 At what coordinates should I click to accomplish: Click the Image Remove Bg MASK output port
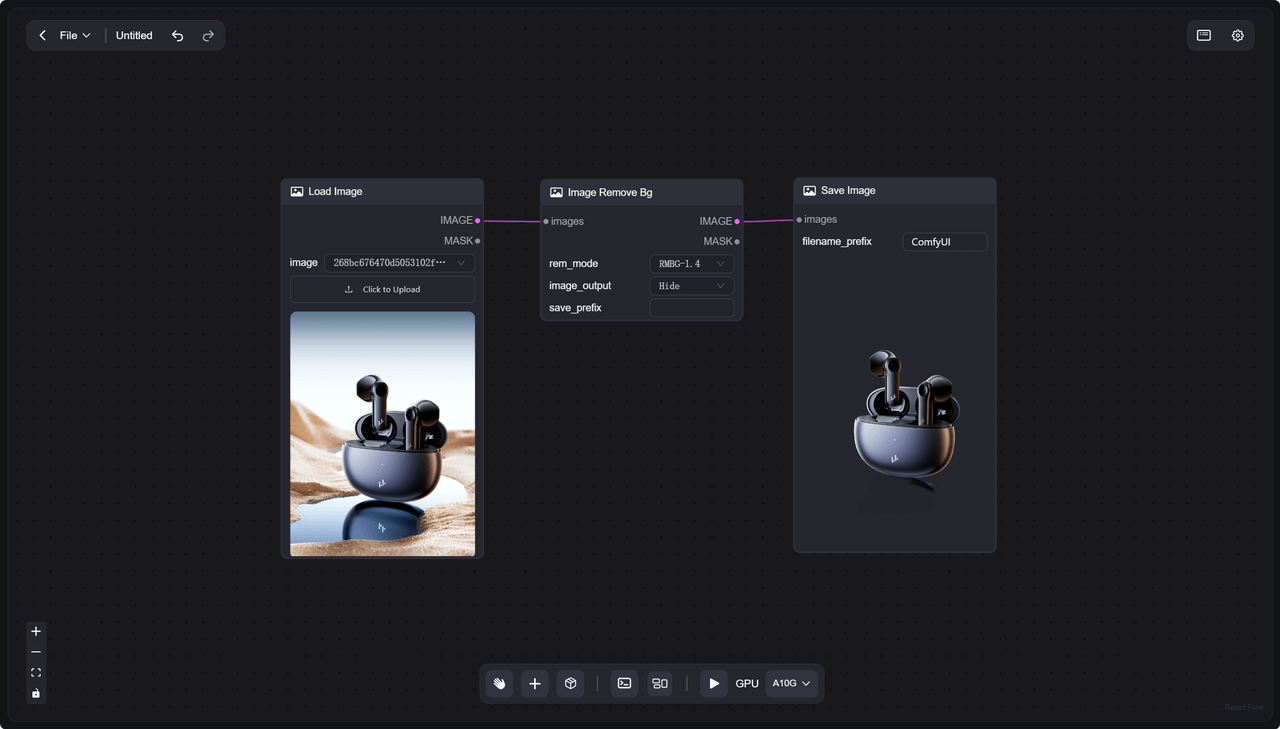[x=737, y=241]
